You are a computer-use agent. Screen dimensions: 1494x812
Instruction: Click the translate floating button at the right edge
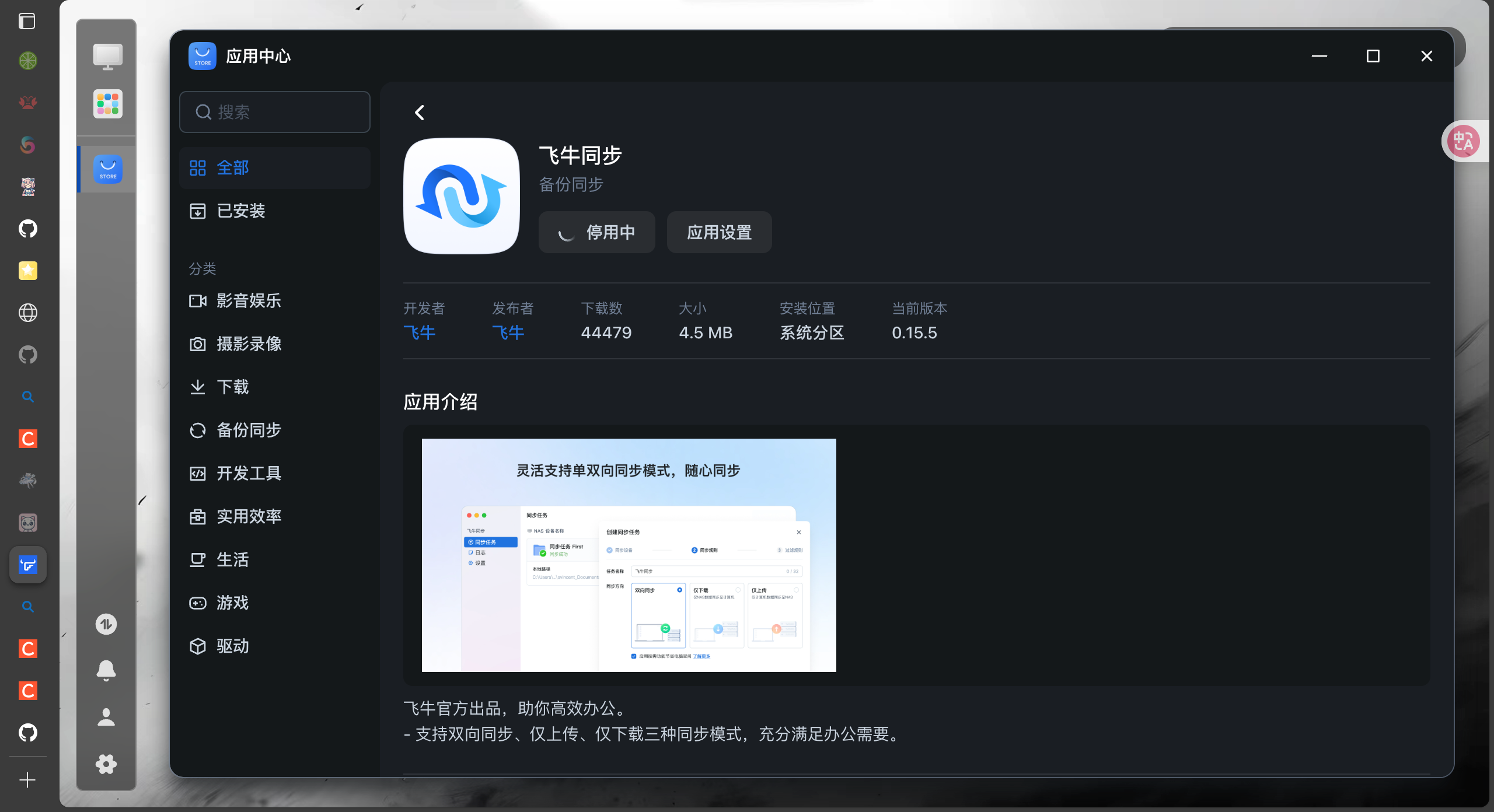1464,141
